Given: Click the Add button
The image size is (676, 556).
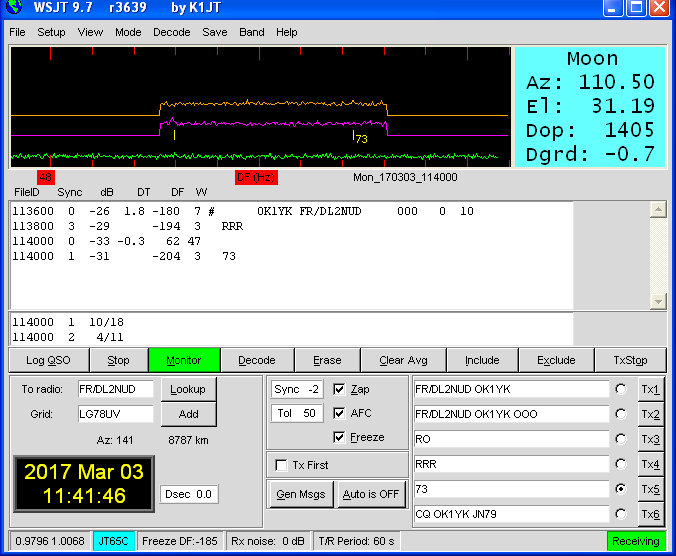Looking at the screenshot, I should pos(188,414).
